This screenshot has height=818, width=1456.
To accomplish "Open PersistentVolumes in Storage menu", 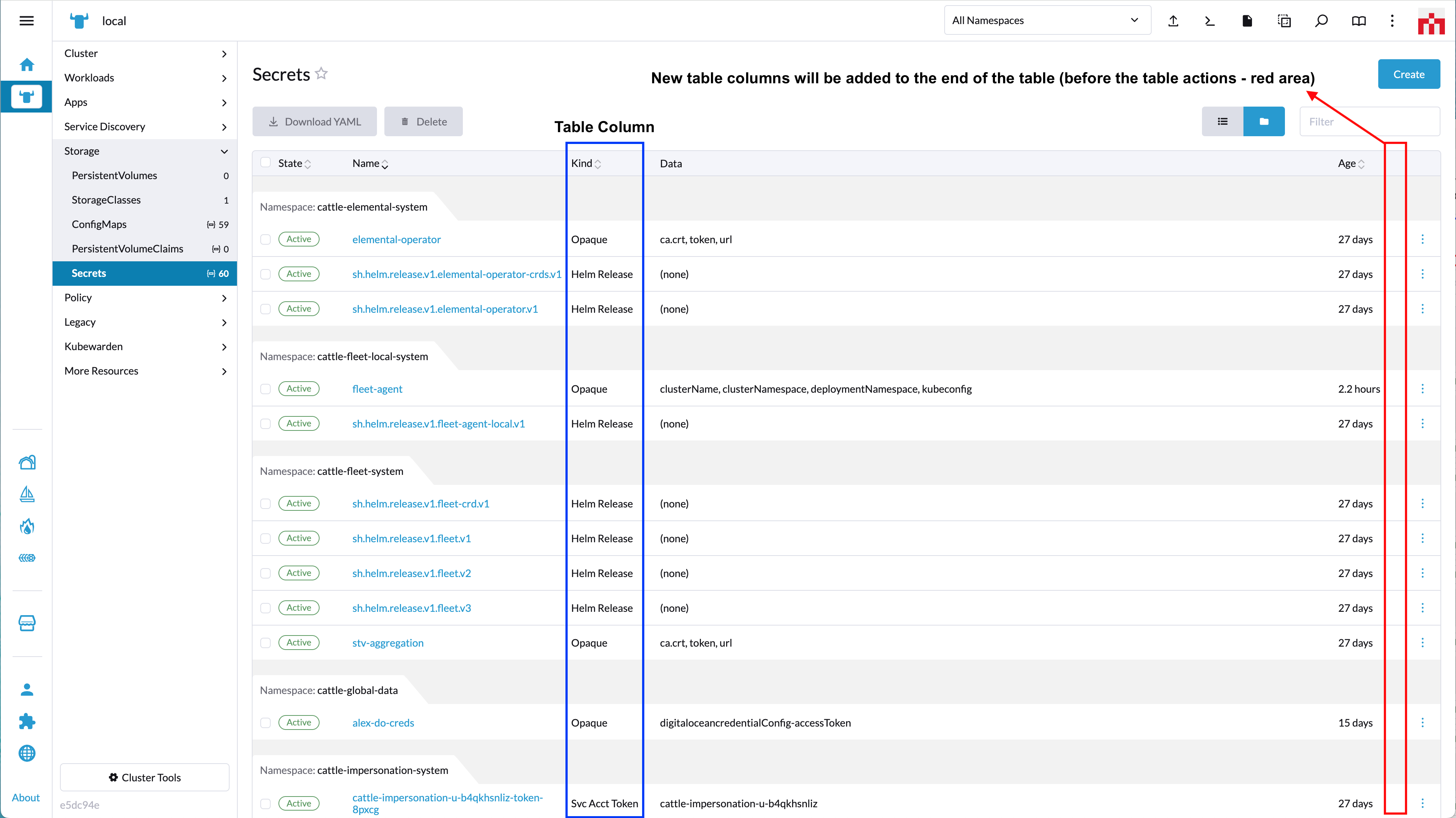I will pos(145,175).
